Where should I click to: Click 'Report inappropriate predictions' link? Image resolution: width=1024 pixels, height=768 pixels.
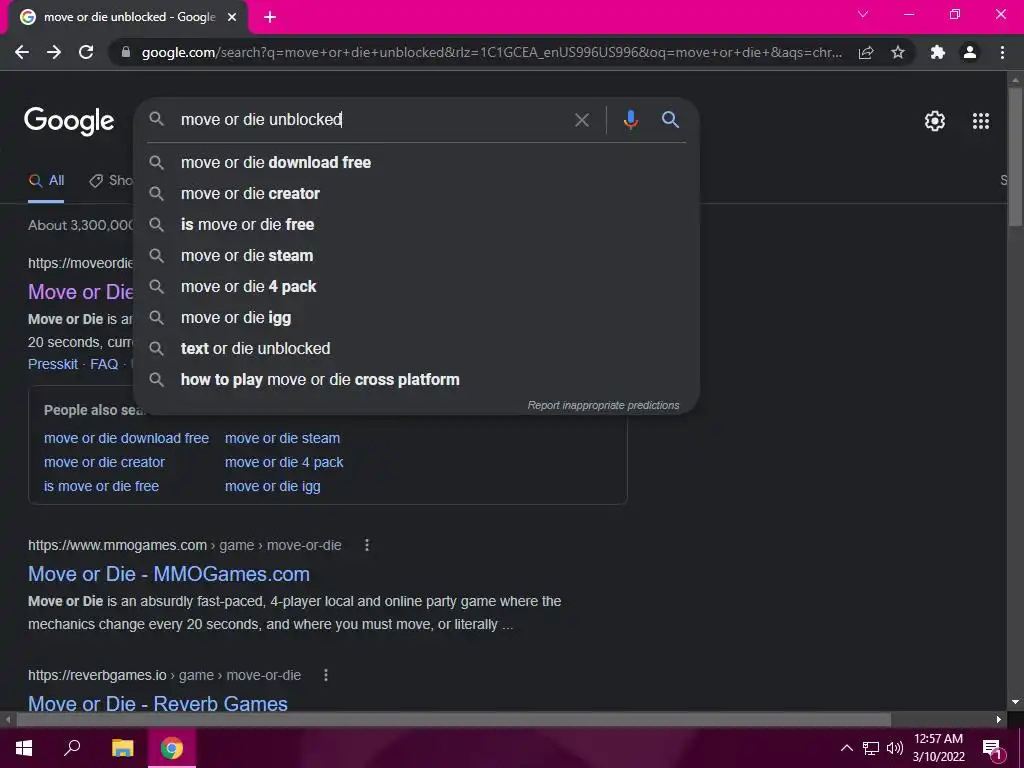603,406
